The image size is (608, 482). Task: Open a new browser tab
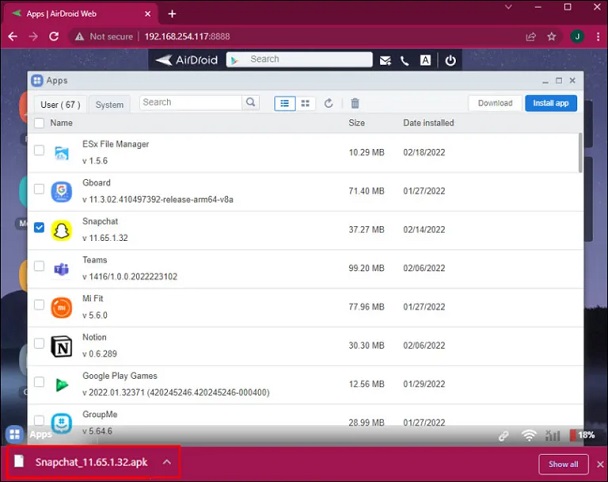click(172, 14)
